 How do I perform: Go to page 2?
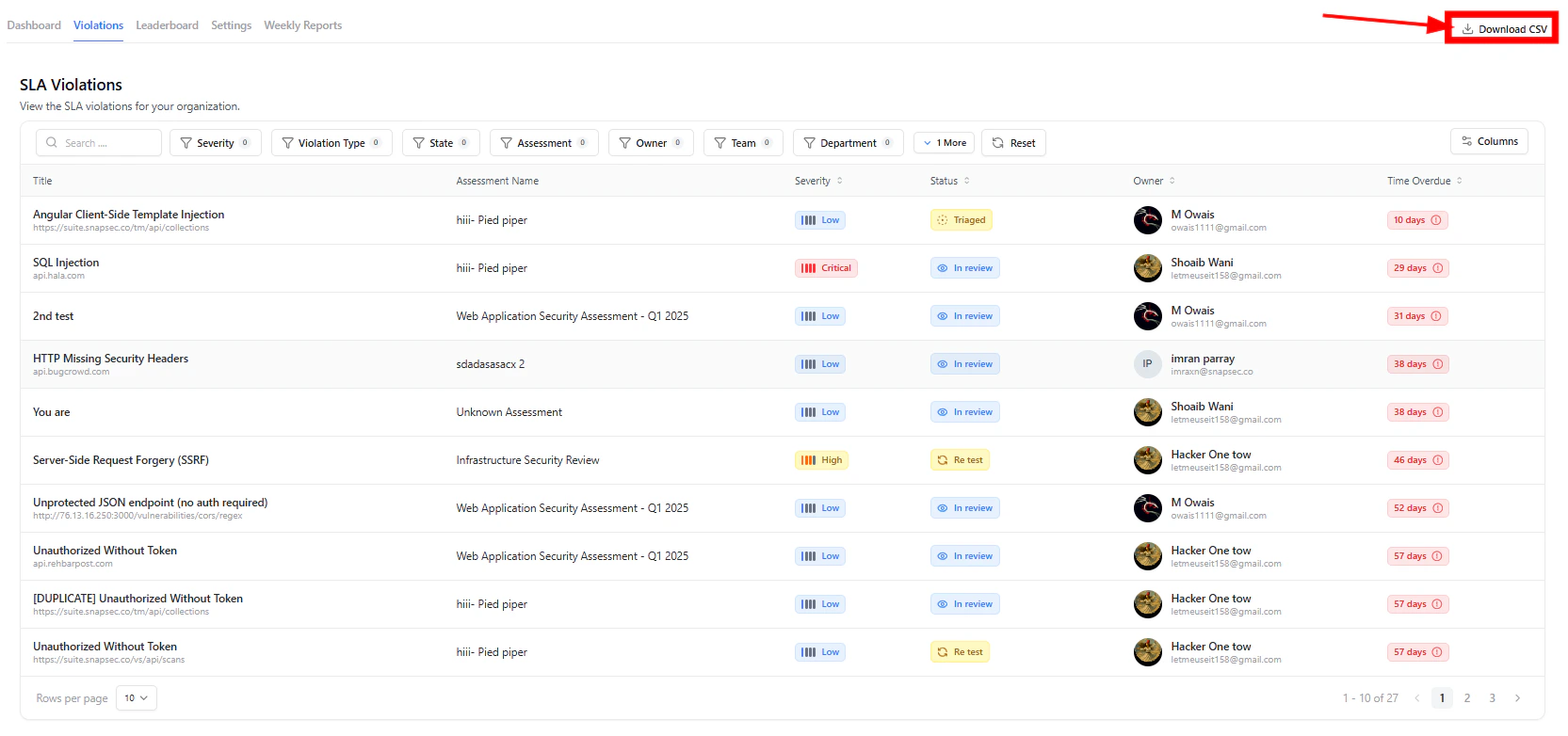tap(1467, 698)
